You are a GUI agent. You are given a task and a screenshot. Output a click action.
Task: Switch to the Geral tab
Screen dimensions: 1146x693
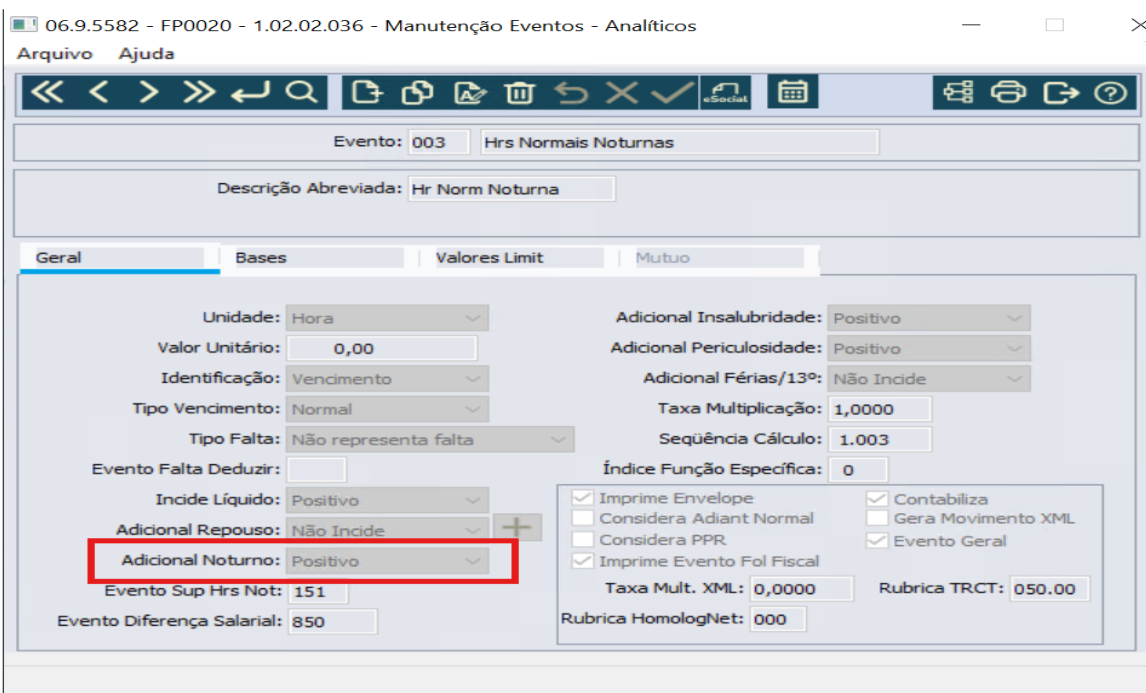pos(120,257)
